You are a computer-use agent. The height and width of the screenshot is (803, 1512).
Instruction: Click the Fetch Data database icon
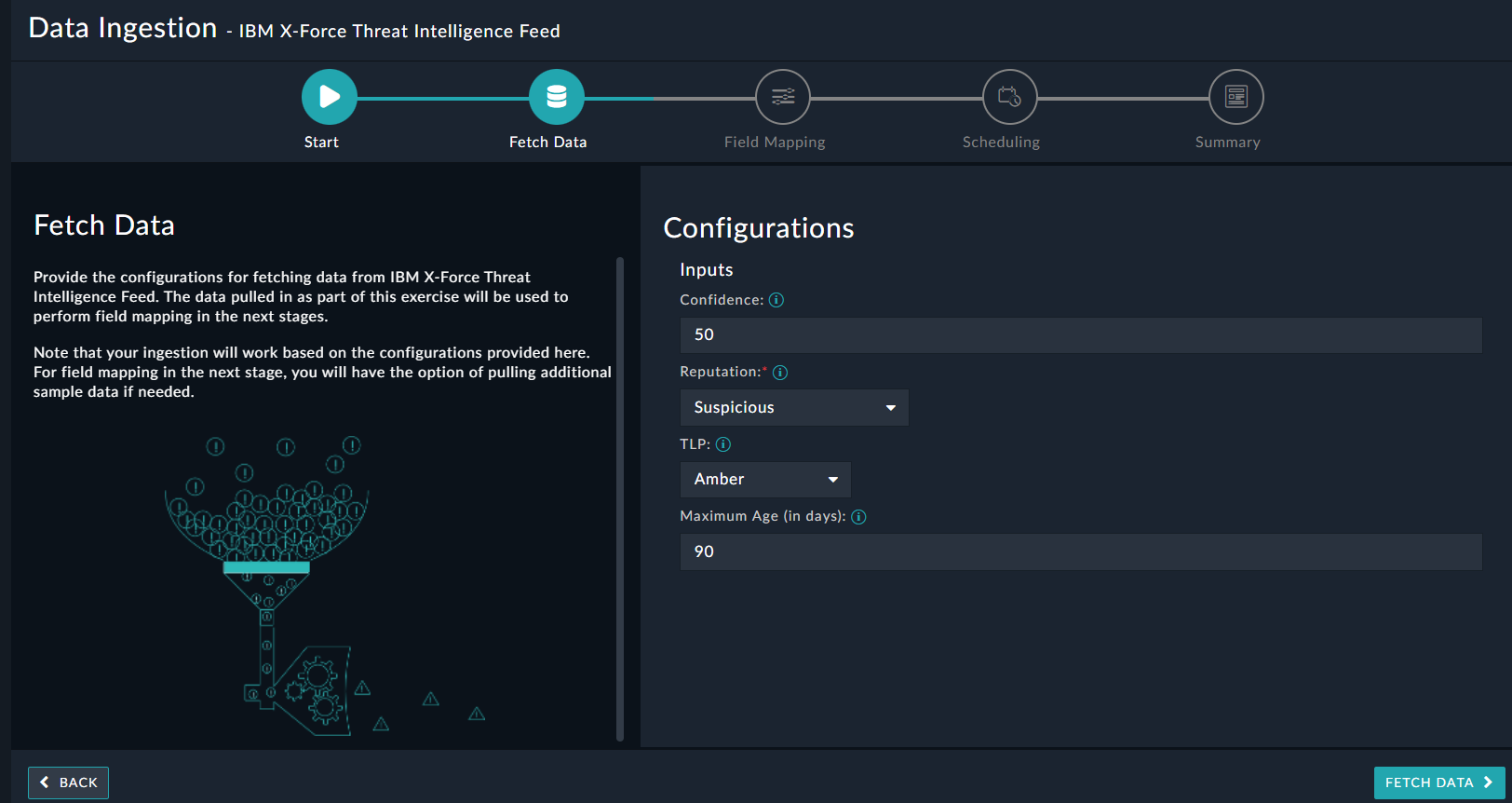click(x=557, y=97)
